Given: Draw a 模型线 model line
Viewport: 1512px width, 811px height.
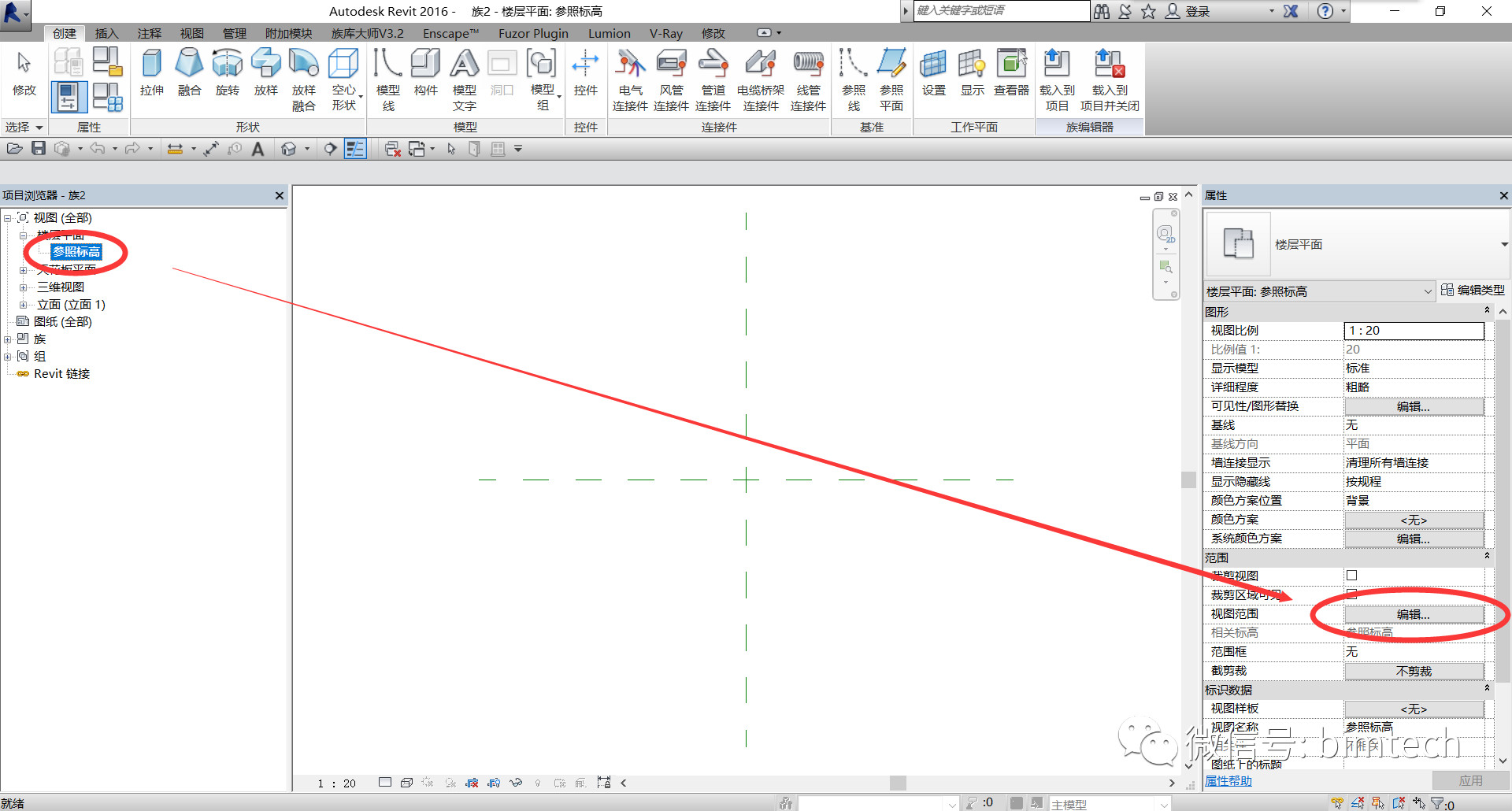Looking at the screenshot, I should point(387,80).
